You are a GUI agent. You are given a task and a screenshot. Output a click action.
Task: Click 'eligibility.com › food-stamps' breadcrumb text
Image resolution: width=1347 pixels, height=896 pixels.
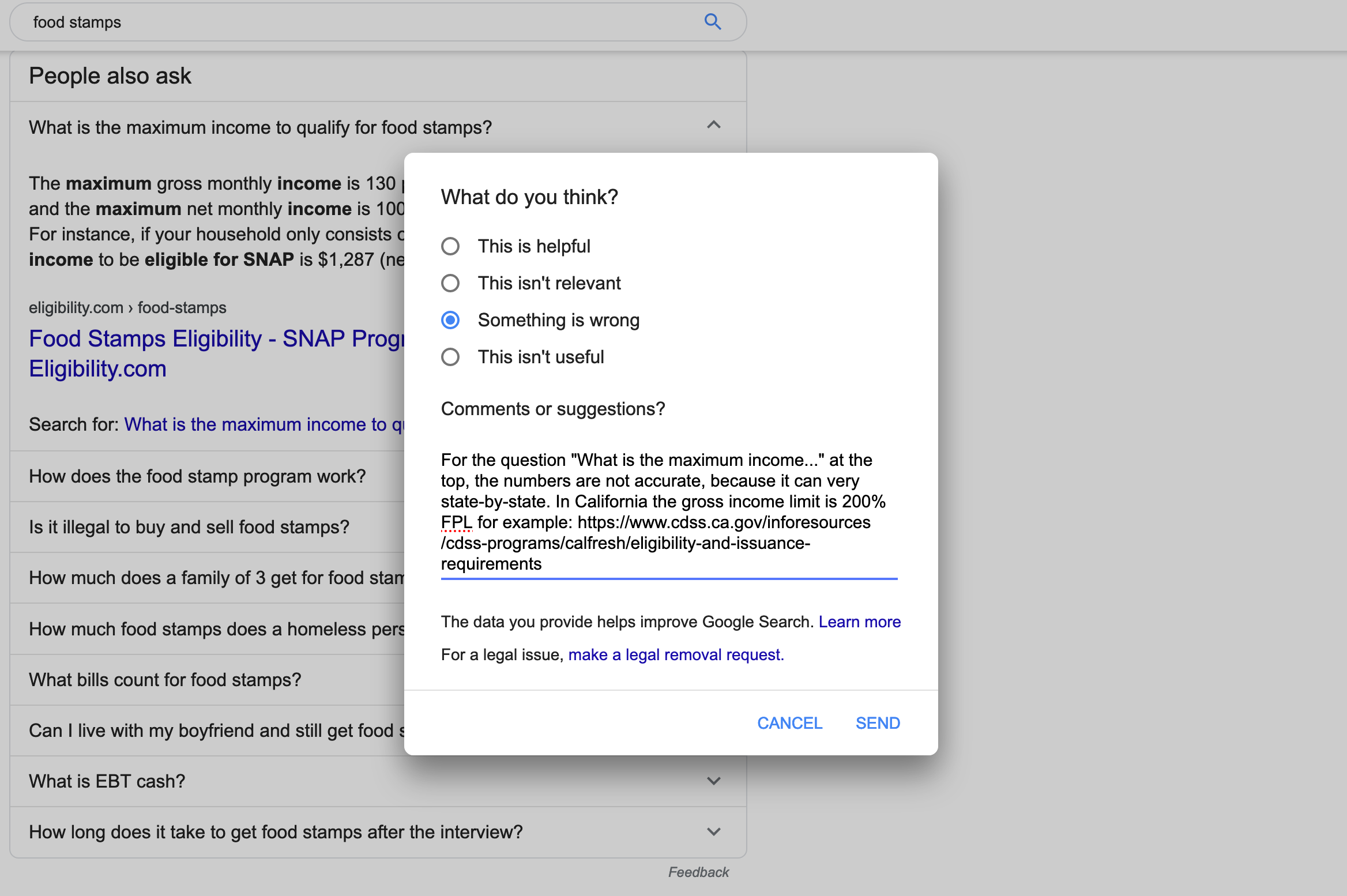127,307
